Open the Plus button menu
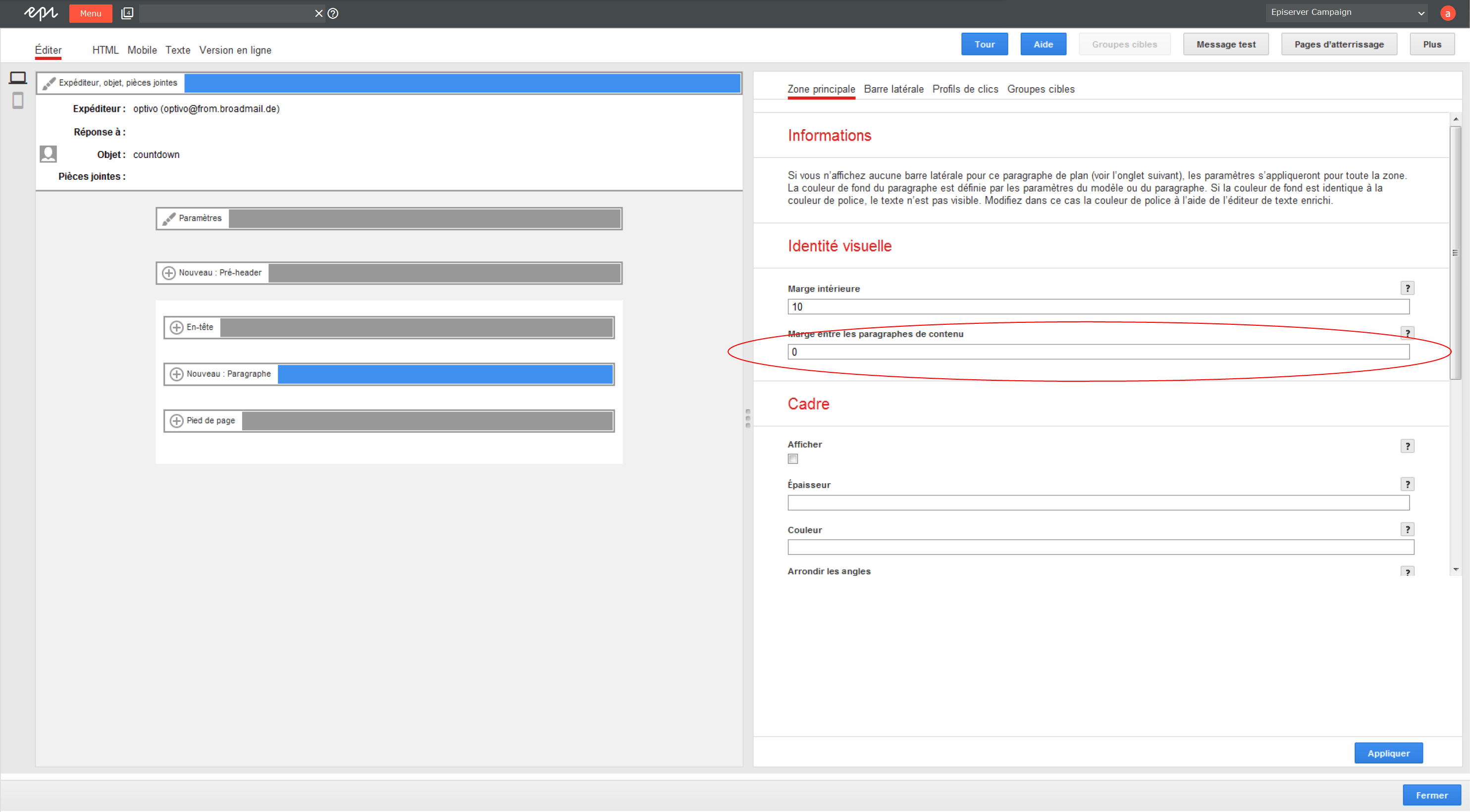1470x812 pixels. point(1432,45)
